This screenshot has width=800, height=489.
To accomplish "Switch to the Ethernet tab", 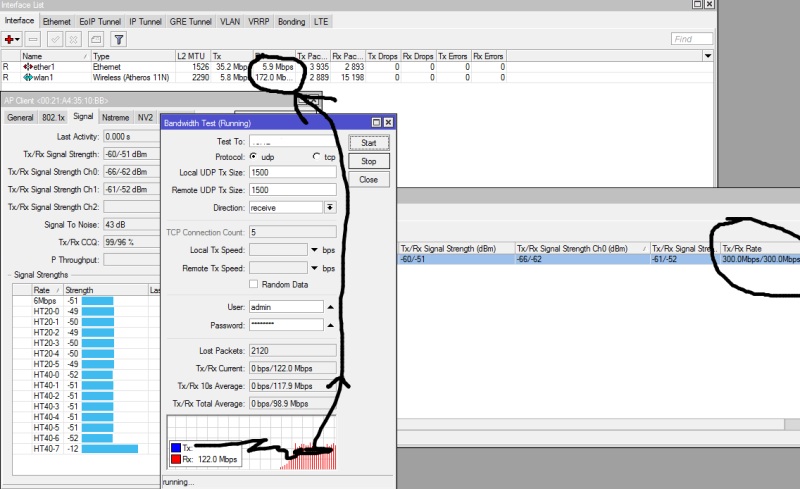I will pyautogui.click(x=57, y=21).
